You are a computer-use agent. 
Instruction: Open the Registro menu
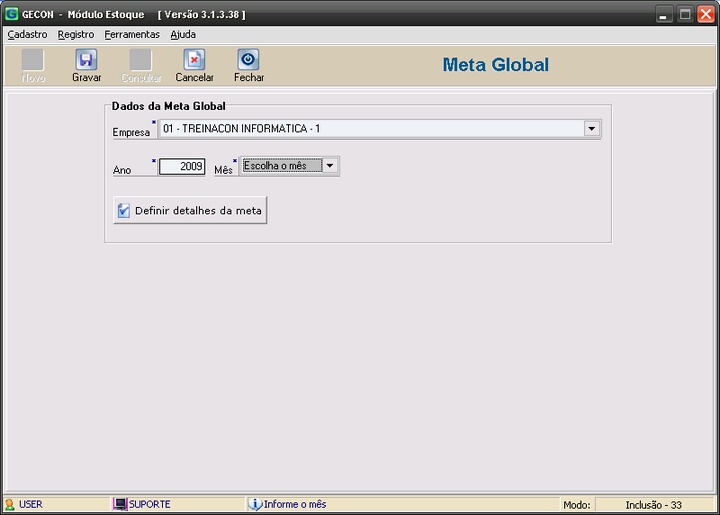[x=76, y=34]
